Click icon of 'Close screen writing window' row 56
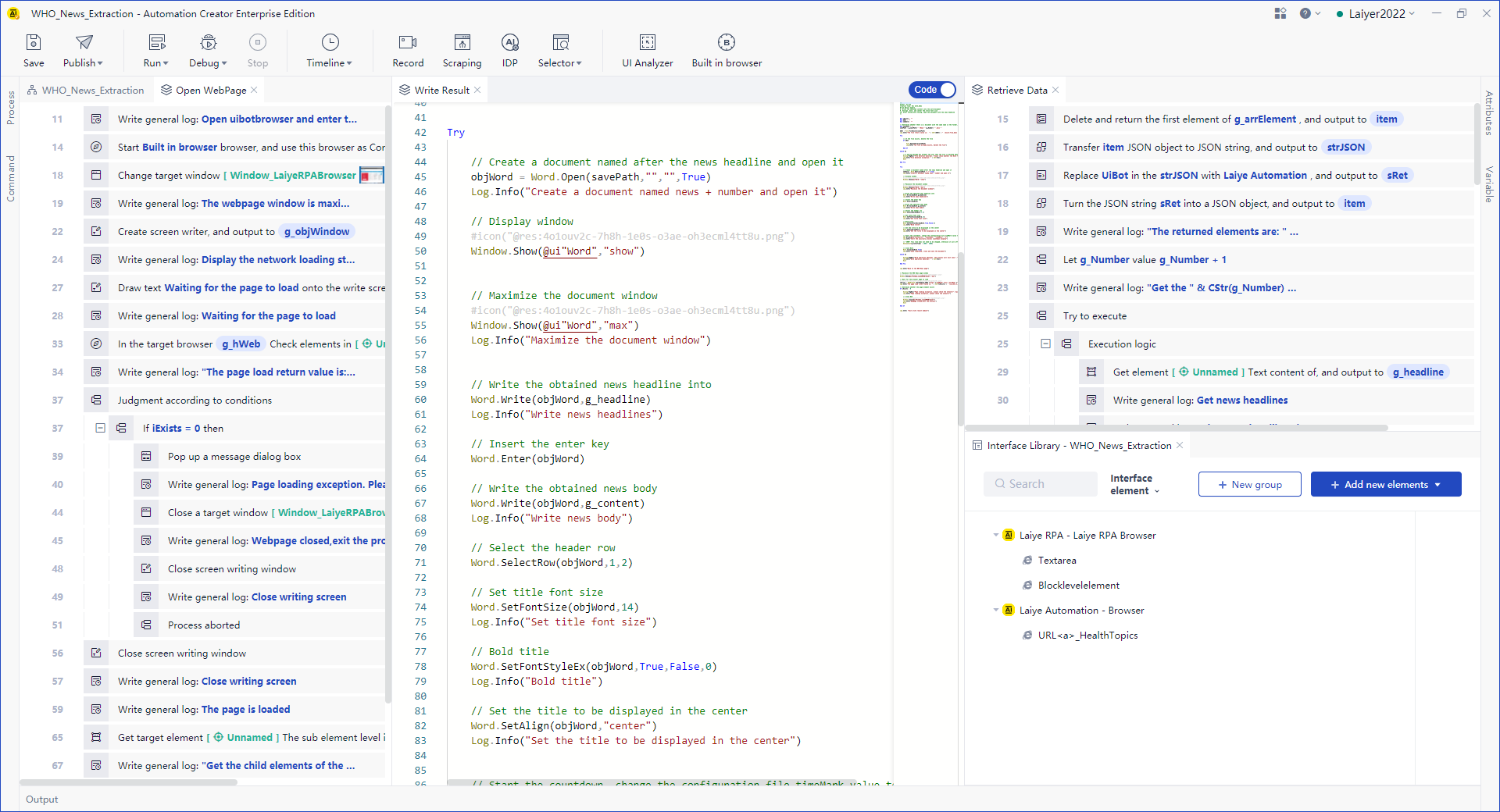This screenshot has height=812, width=1500. click(96, 653)
